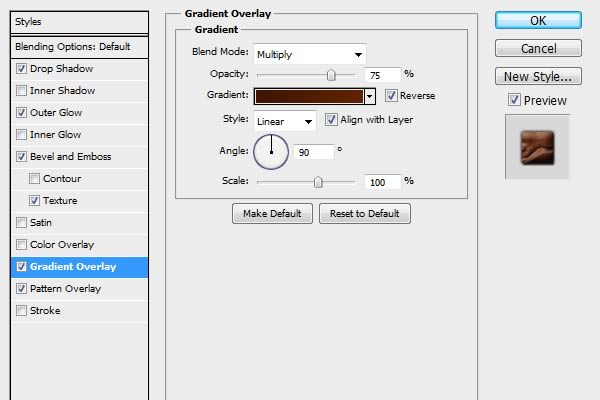
Task: Uncheck the Bevel and Emboss checkbox
Action: pyautogui.click(x=21, y=157)
